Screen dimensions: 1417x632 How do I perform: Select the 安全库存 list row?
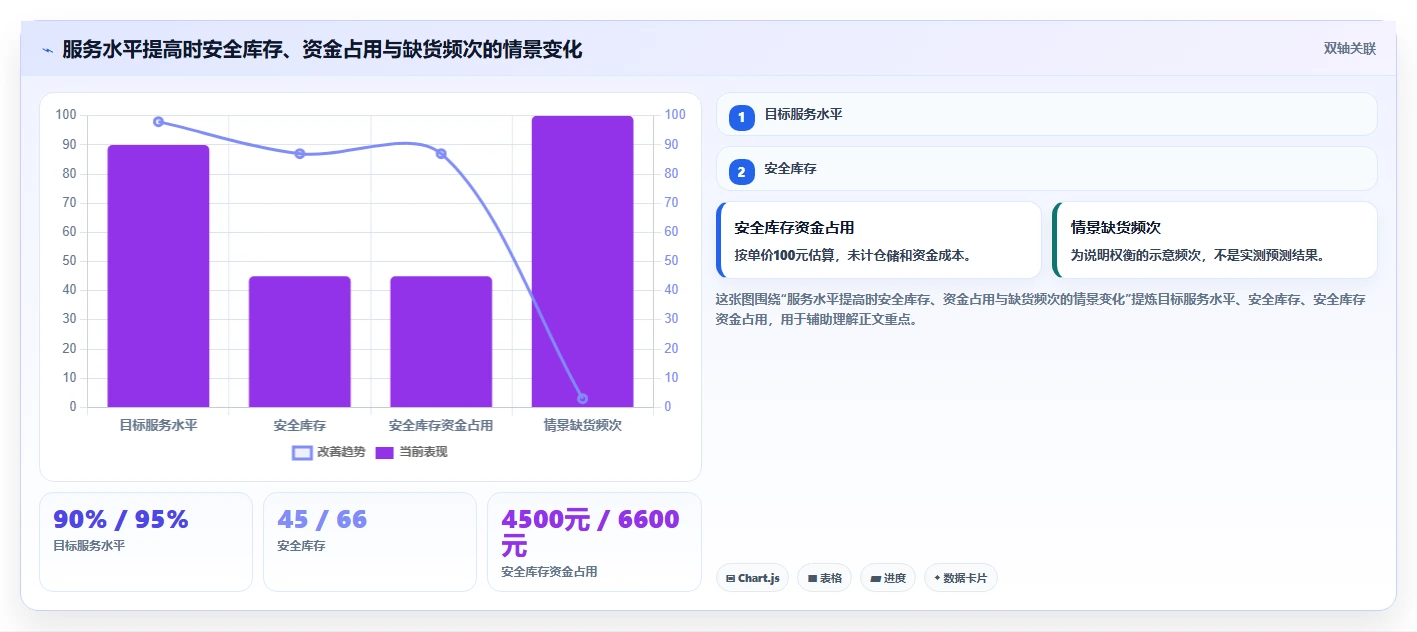click(1047, 169)
